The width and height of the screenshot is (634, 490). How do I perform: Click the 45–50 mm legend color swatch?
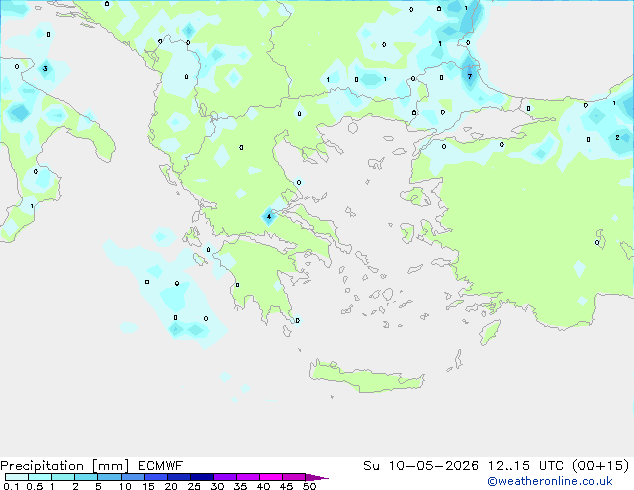pyautogui.click(x=294, y=477)
